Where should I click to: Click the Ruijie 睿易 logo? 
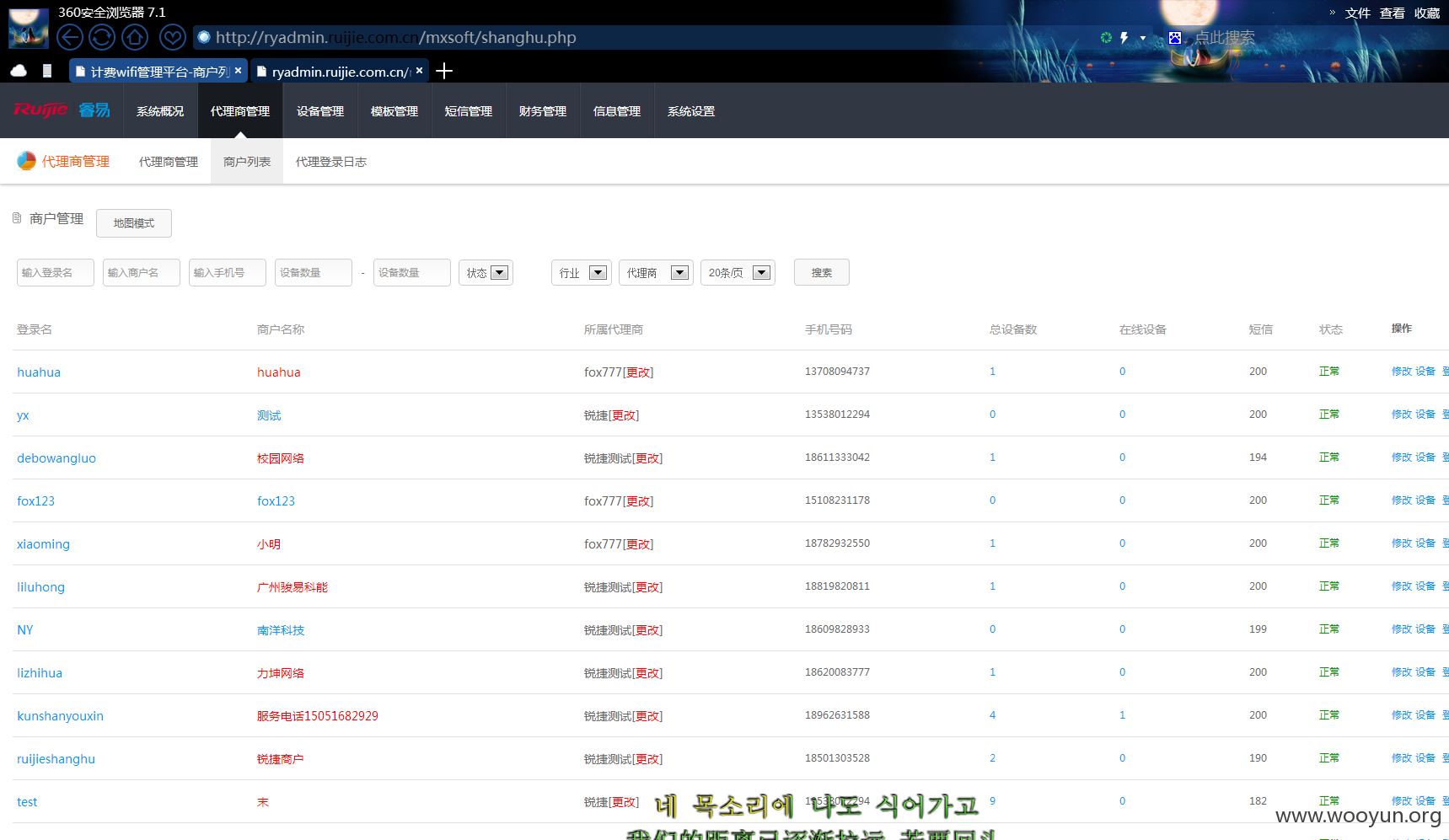(x=62, y=110)
